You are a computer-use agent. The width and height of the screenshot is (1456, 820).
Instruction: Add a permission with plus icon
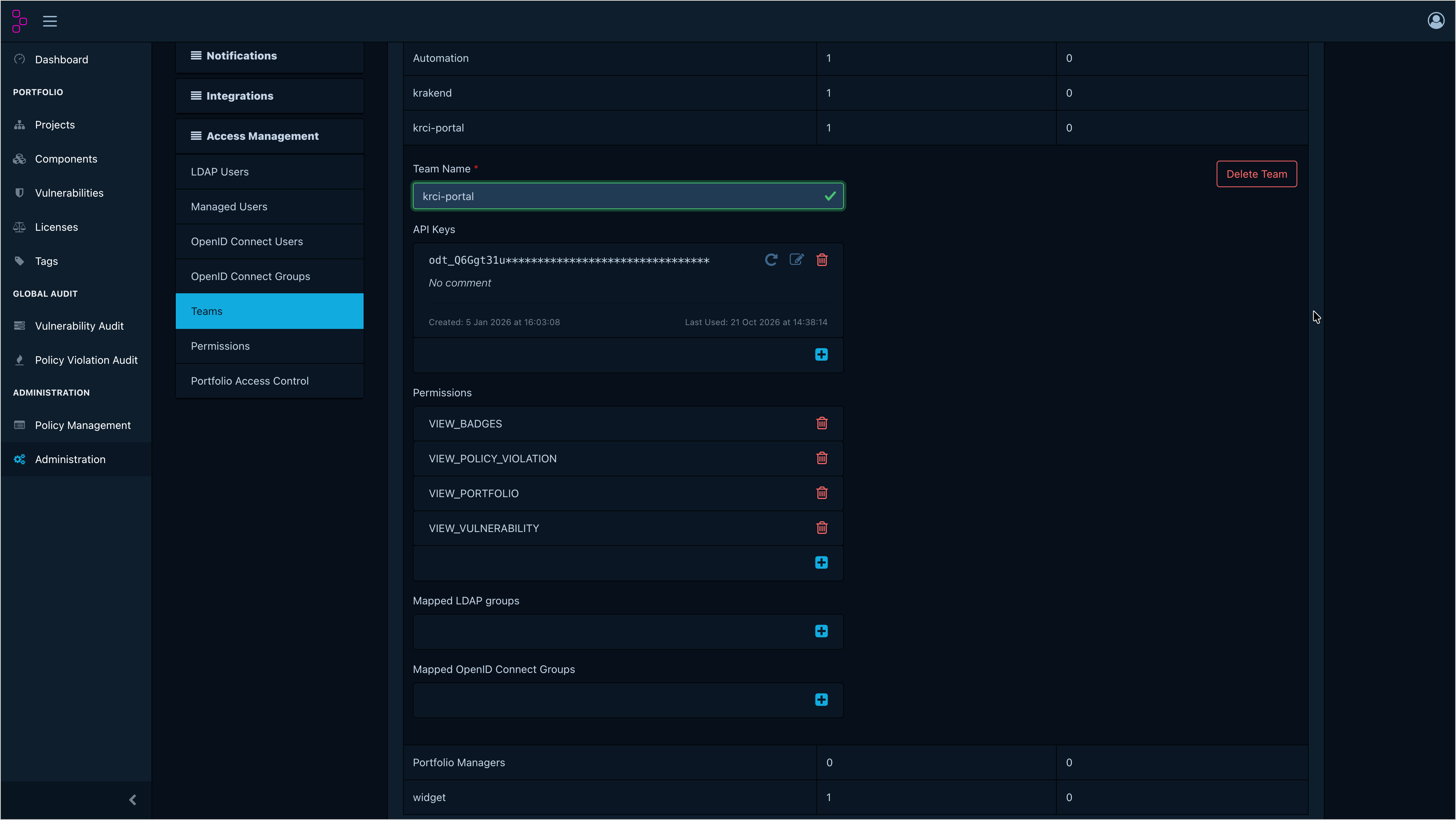tap(821, 563)
